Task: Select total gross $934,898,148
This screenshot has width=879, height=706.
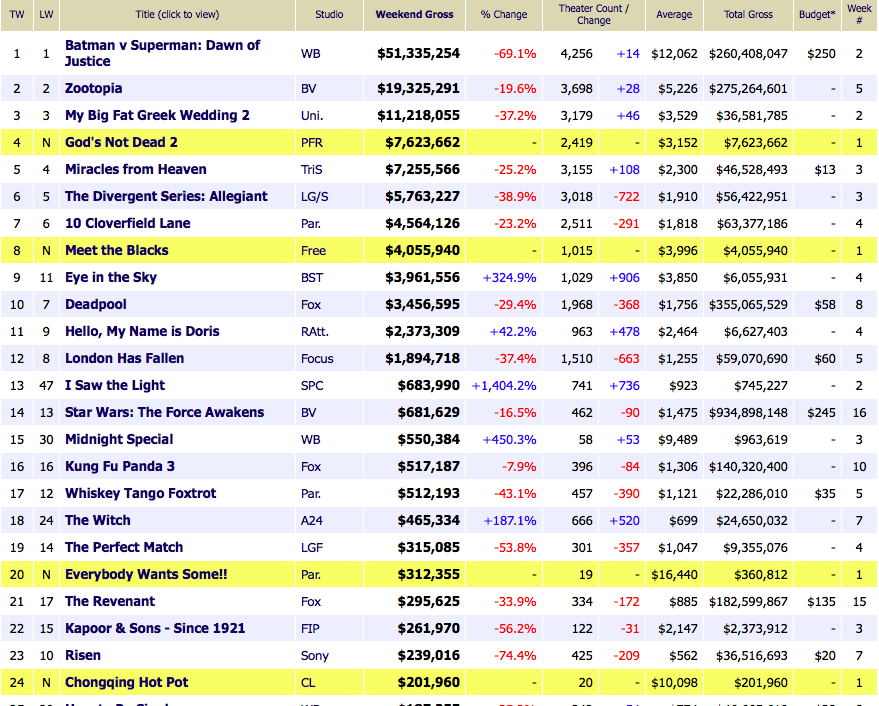Action: (x=748, y=413)
